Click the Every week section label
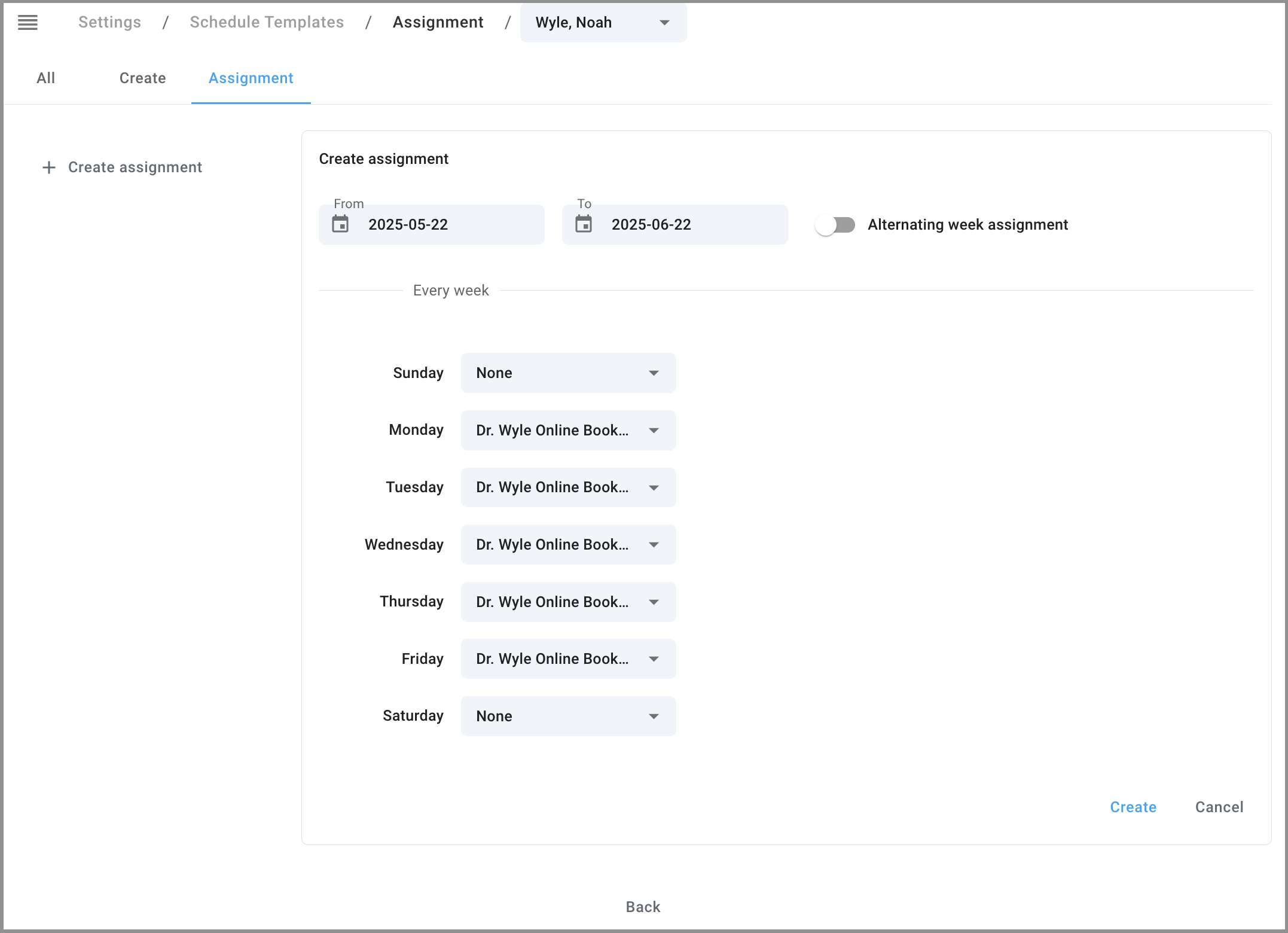Image resolution: width=1288 pixels, height=933 pixels. [451, 291]
